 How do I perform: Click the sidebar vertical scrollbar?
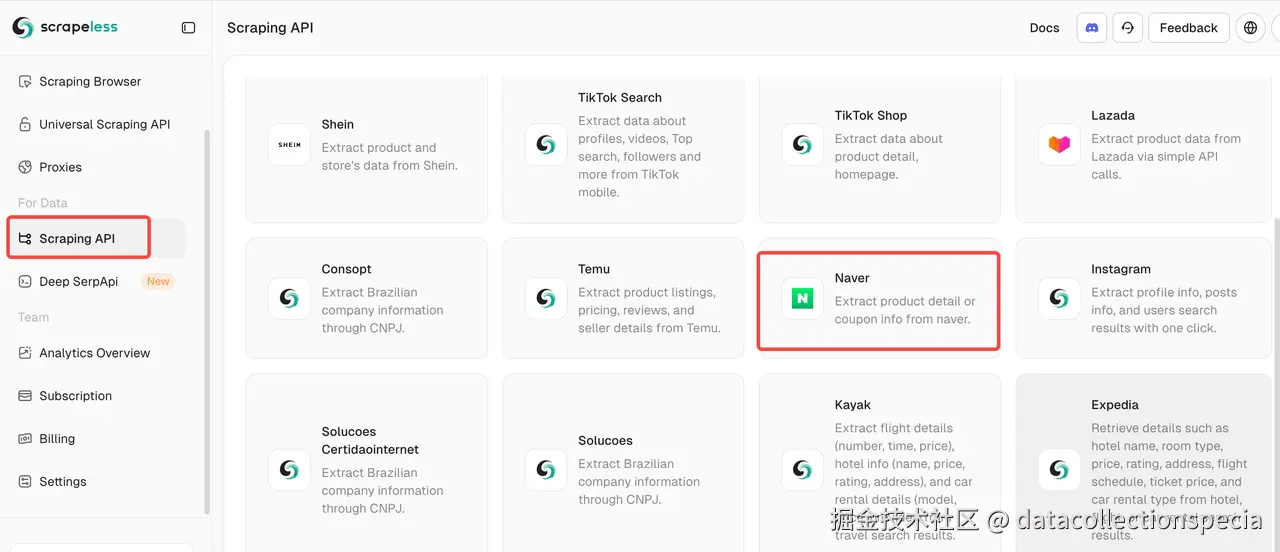[207, 320]
